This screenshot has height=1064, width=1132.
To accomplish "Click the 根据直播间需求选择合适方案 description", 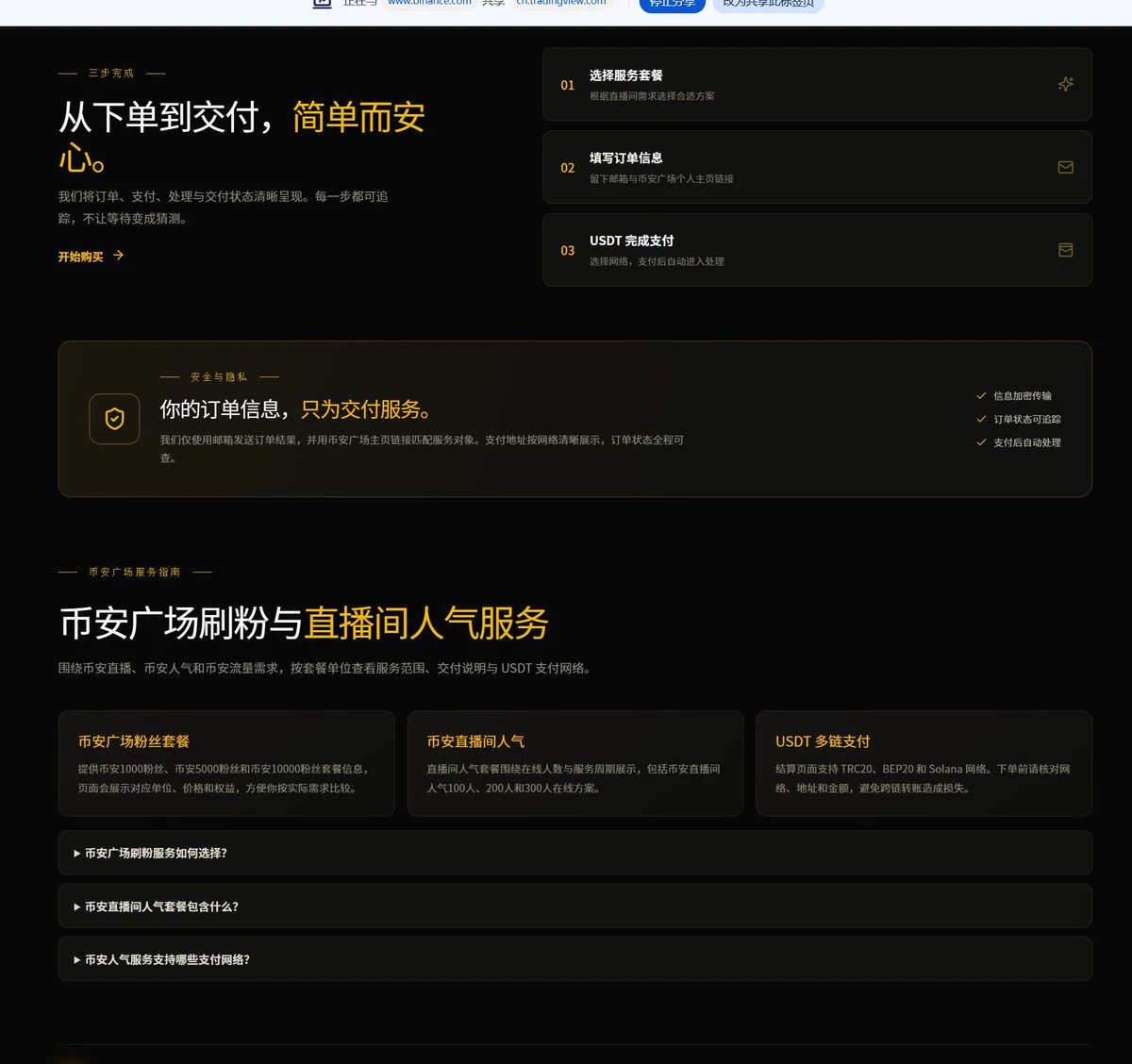I will click(652, 96).
